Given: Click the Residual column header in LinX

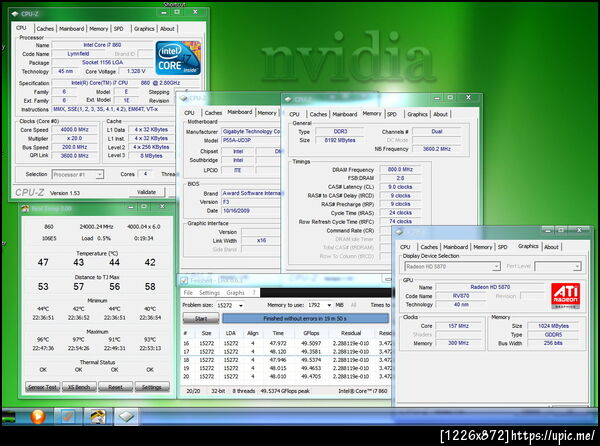Looking at the screenshot, I should [351, 333].
